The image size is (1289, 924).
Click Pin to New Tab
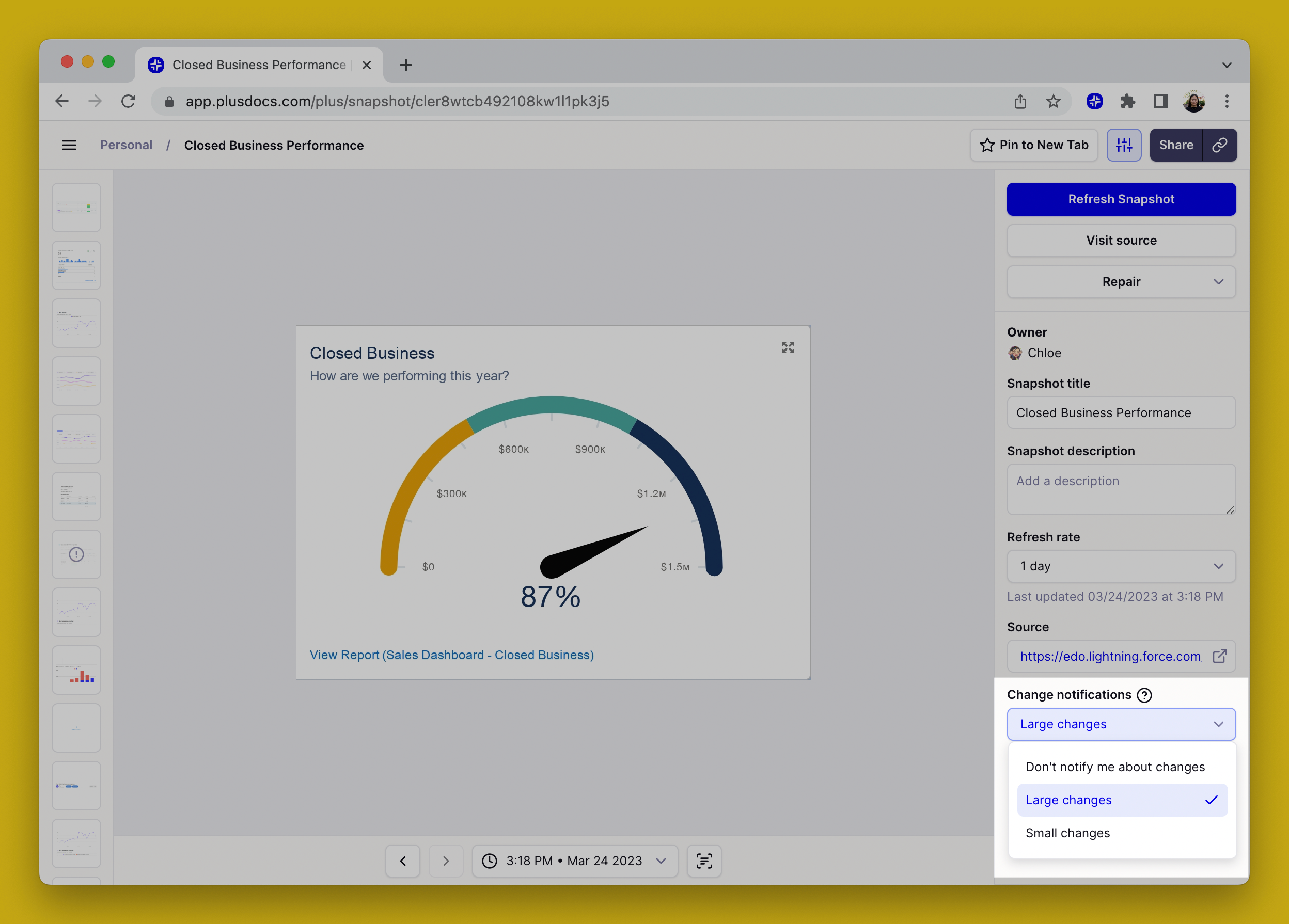point(1034,146)
